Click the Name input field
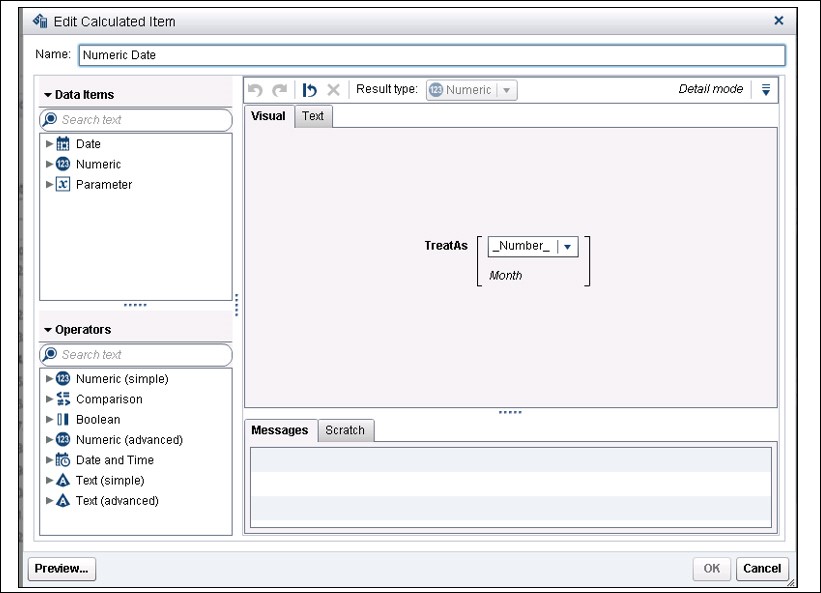821x593 pixels. coord(430,55)
